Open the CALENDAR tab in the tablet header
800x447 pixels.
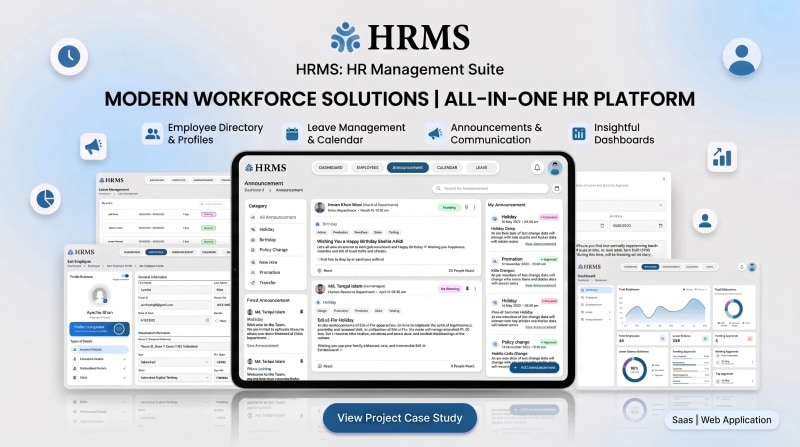click(x=447, y=167)
